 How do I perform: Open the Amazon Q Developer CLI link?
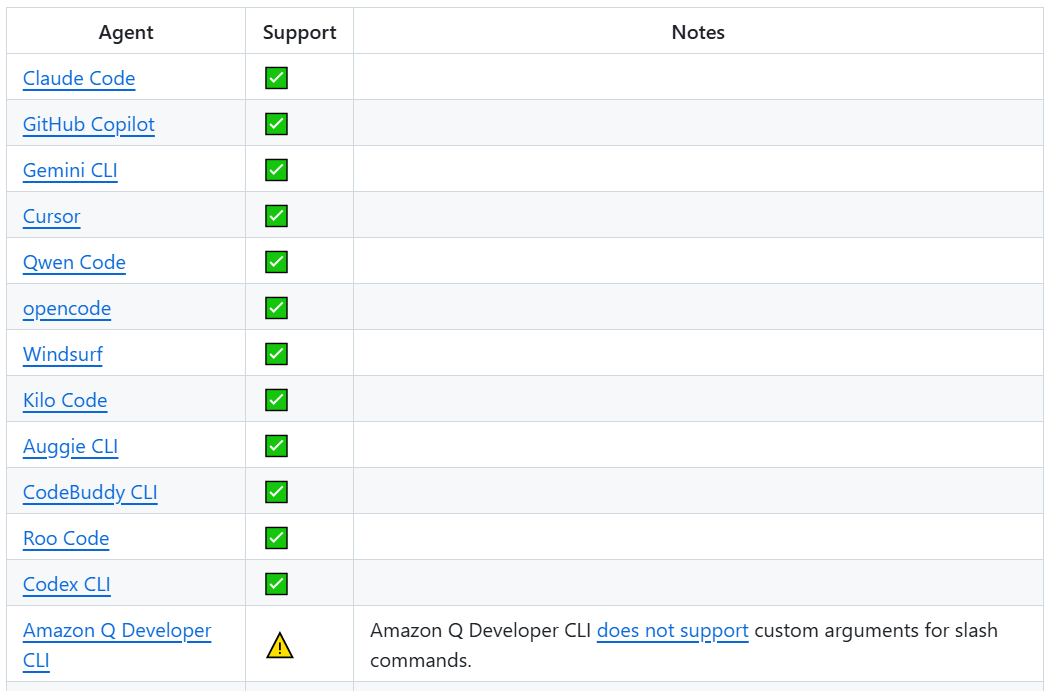pos(116,630)
